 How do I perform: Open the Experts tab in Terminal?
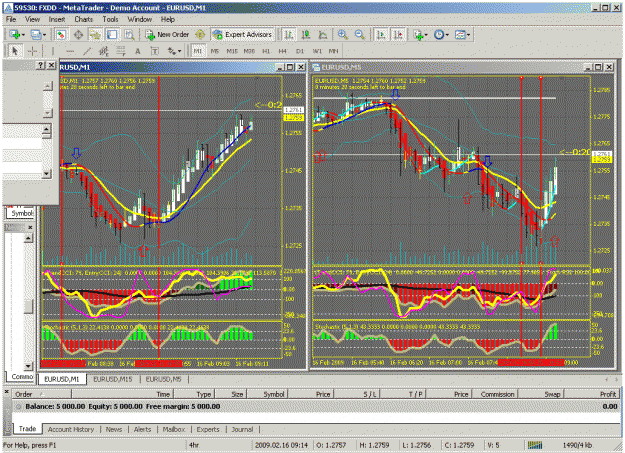[208, 429]
